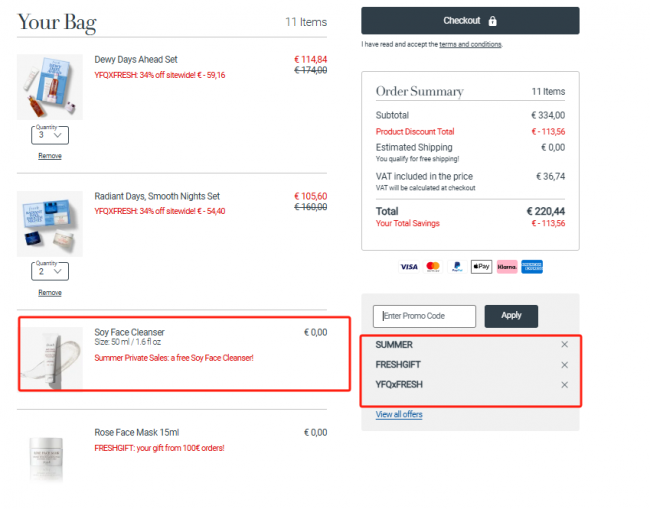Image resolution: width=650 pixels, height=509 pixels.
Task: Remove Dewy Days Ahead Set from bag
Action: (50, 156)
